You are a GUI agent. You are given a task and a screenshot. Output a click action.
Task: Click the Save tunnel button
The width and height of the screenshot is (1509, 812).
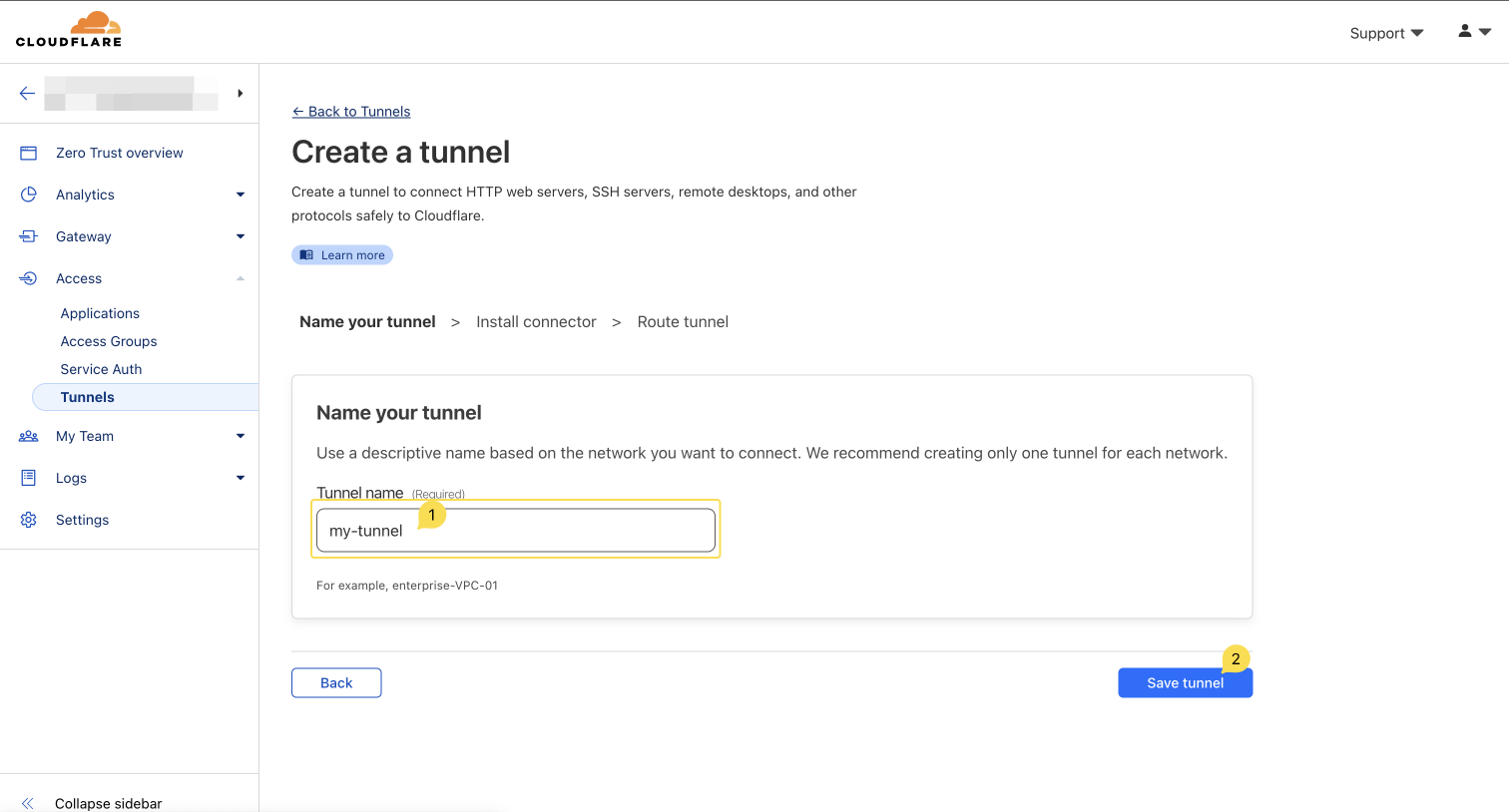click(x=1185, y=683)
